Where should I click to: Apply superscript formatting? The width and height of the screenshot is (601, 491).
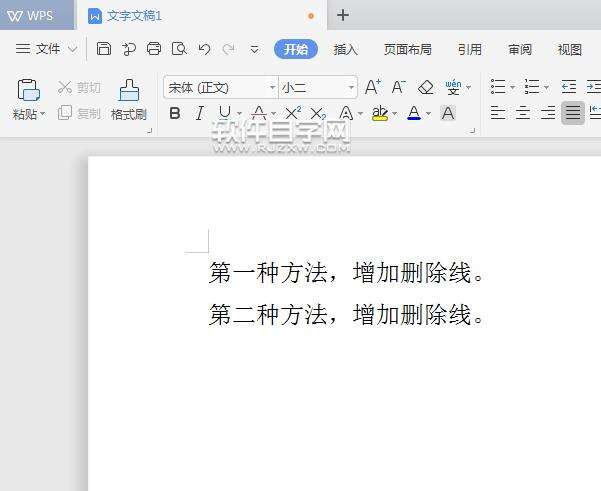(x=293, y=113)
